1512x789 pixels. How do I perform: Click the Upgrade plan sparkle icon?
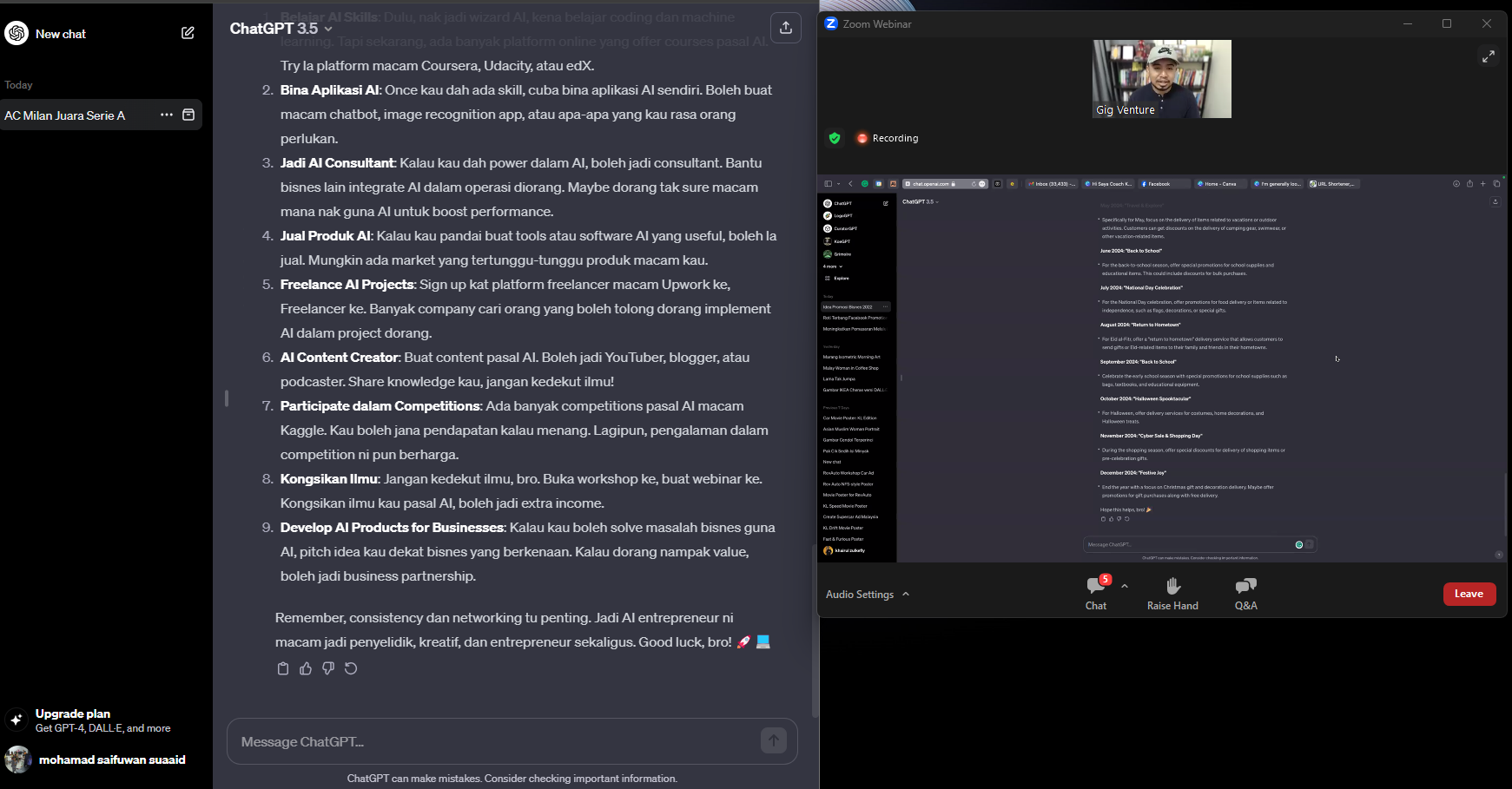pyautogui.click(x=17, y=720)
